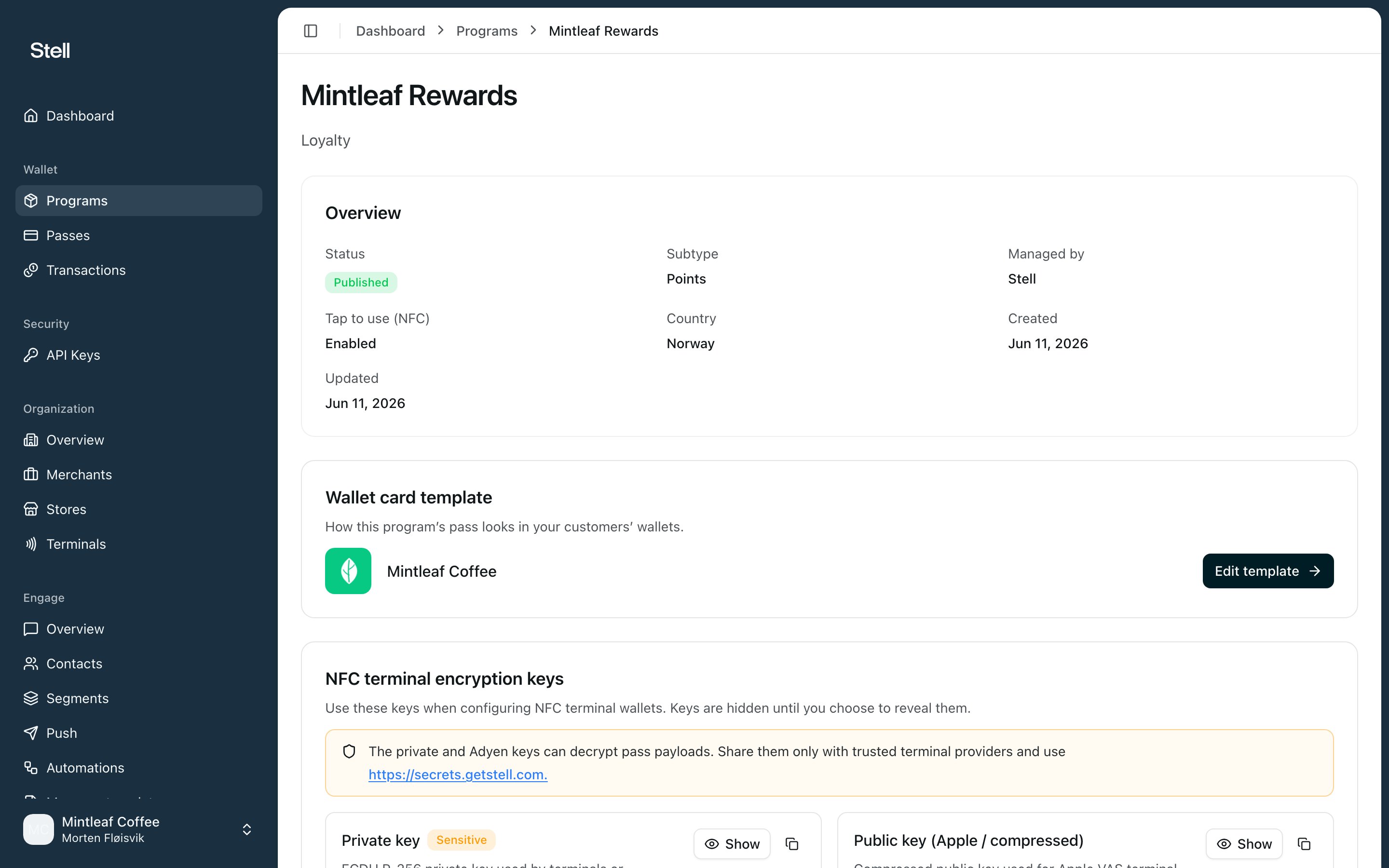The height and width of the screenshot is (868, 1389).
Task: Click the Mintleaf Coffee account avatar
Action: pyautogui.click(x=39, y=829)
